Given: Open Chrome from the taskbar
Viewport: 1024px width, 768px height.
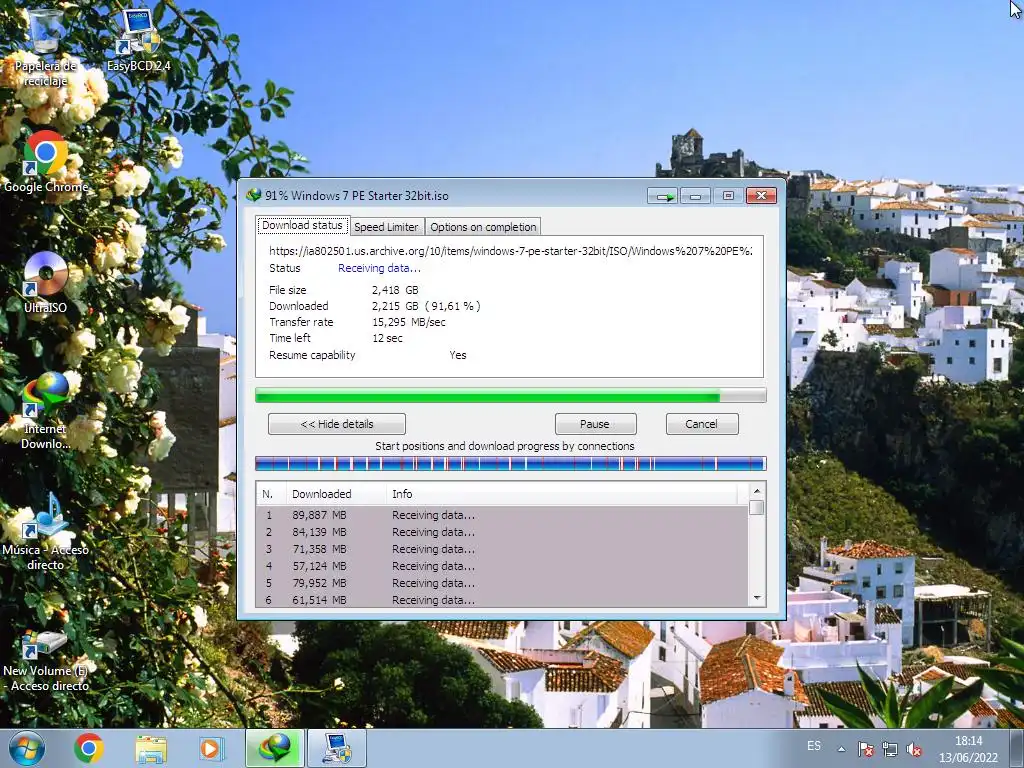Looking at the screenshot, I should pos(89,748).
